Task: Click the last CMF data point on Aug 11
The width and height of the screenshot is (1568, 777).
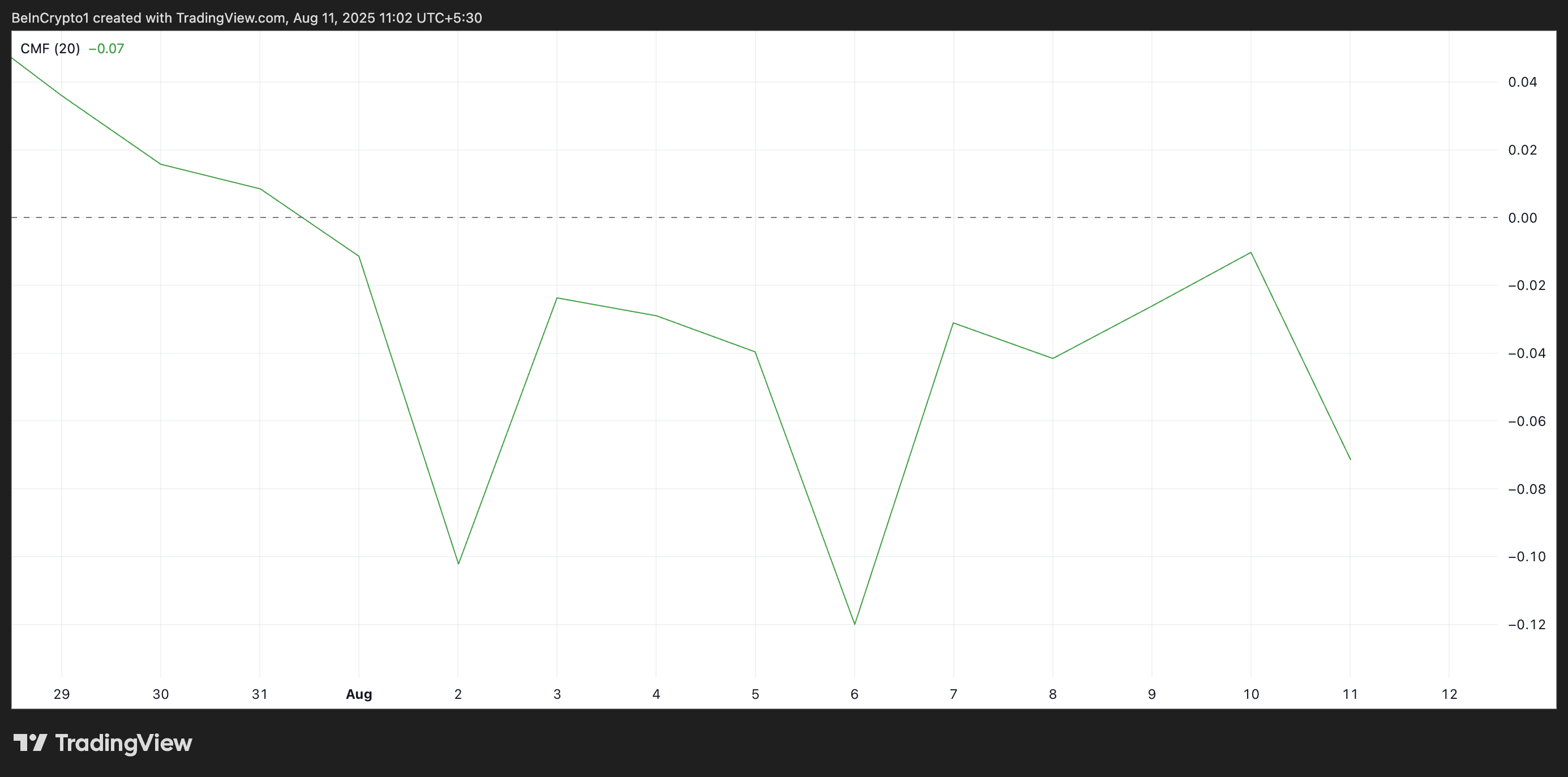Action: (1350, 459)
